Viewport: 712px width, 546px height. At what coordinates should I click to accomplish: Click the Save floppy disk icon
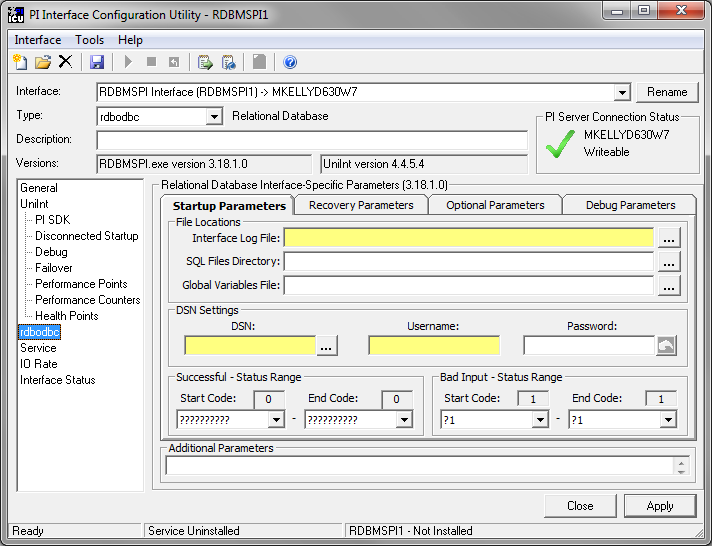97,62
